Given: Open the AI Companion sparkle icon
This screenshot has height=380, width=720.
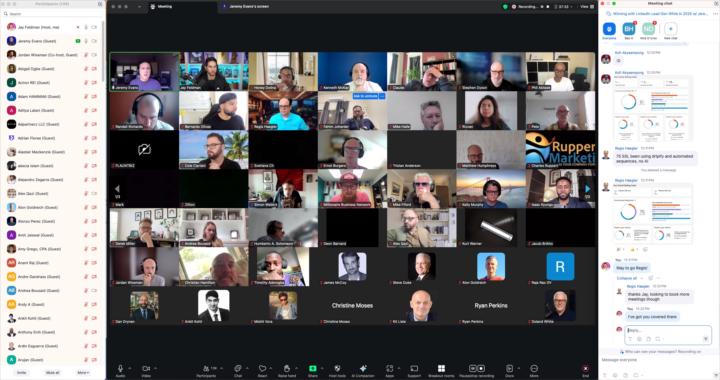Looking at the screenshot, I should (363, 369).
